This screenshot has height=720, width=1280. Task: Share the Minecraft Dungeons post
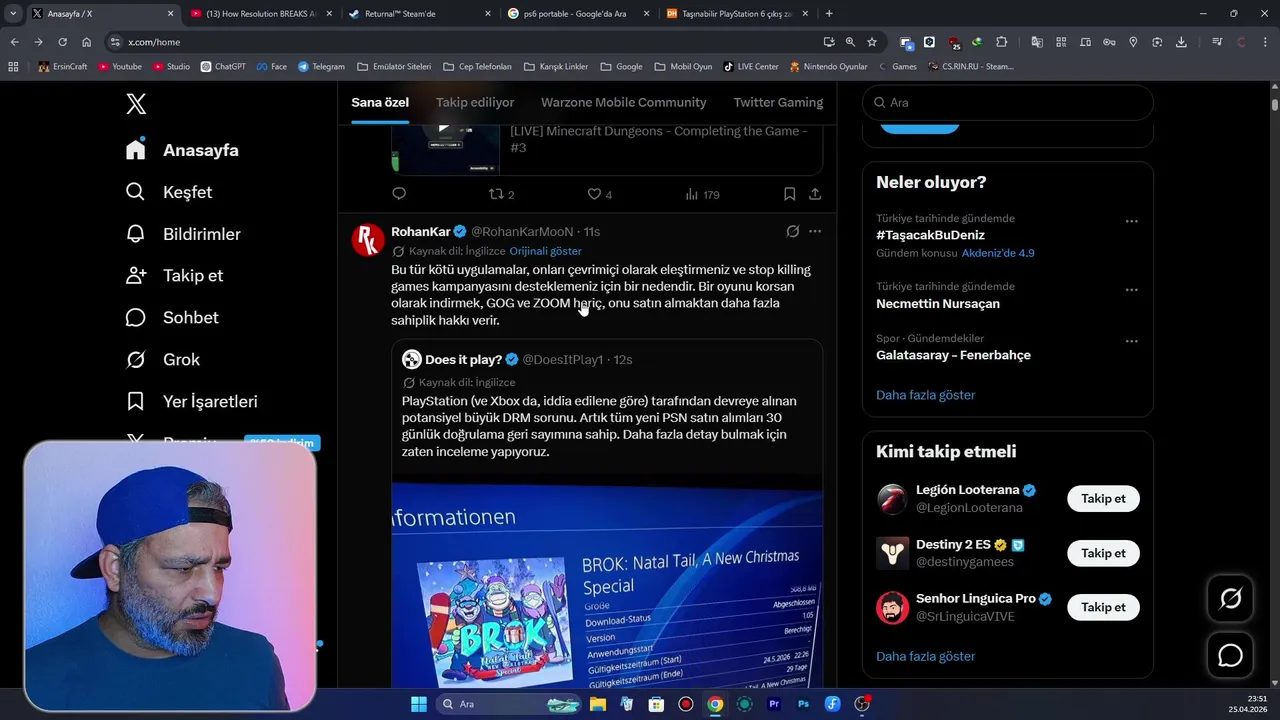tap(815, 194)
